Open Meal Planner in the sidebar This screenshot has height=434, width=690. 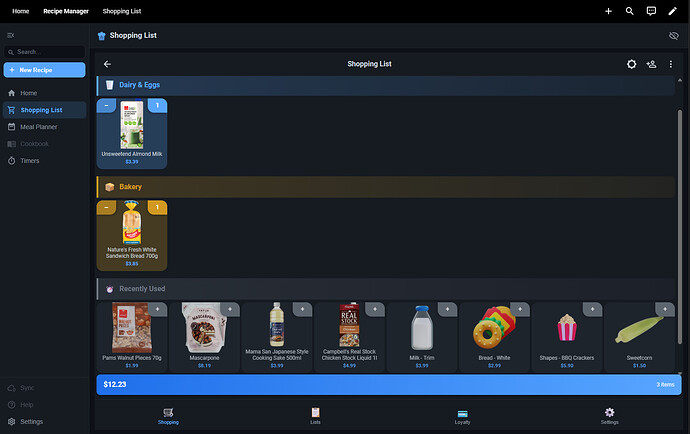pyautogui.click(x=44, y=127)
